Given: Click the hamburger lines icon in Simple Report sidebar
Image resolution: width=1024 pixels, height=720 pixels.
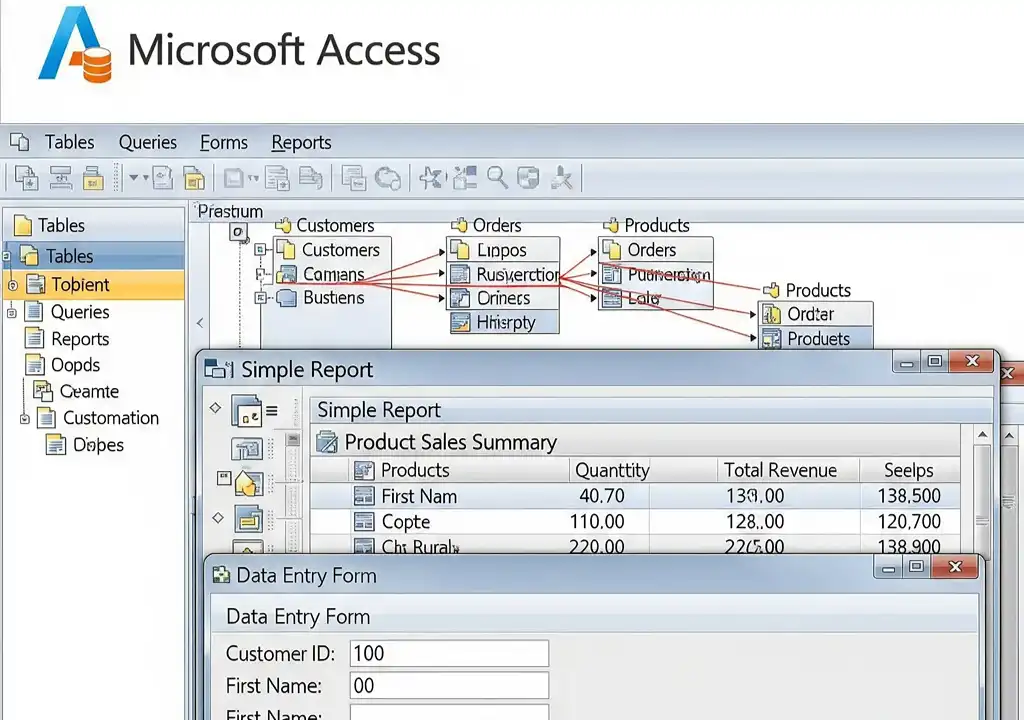Looking at the screenshot, I should (x=272, y=411).
